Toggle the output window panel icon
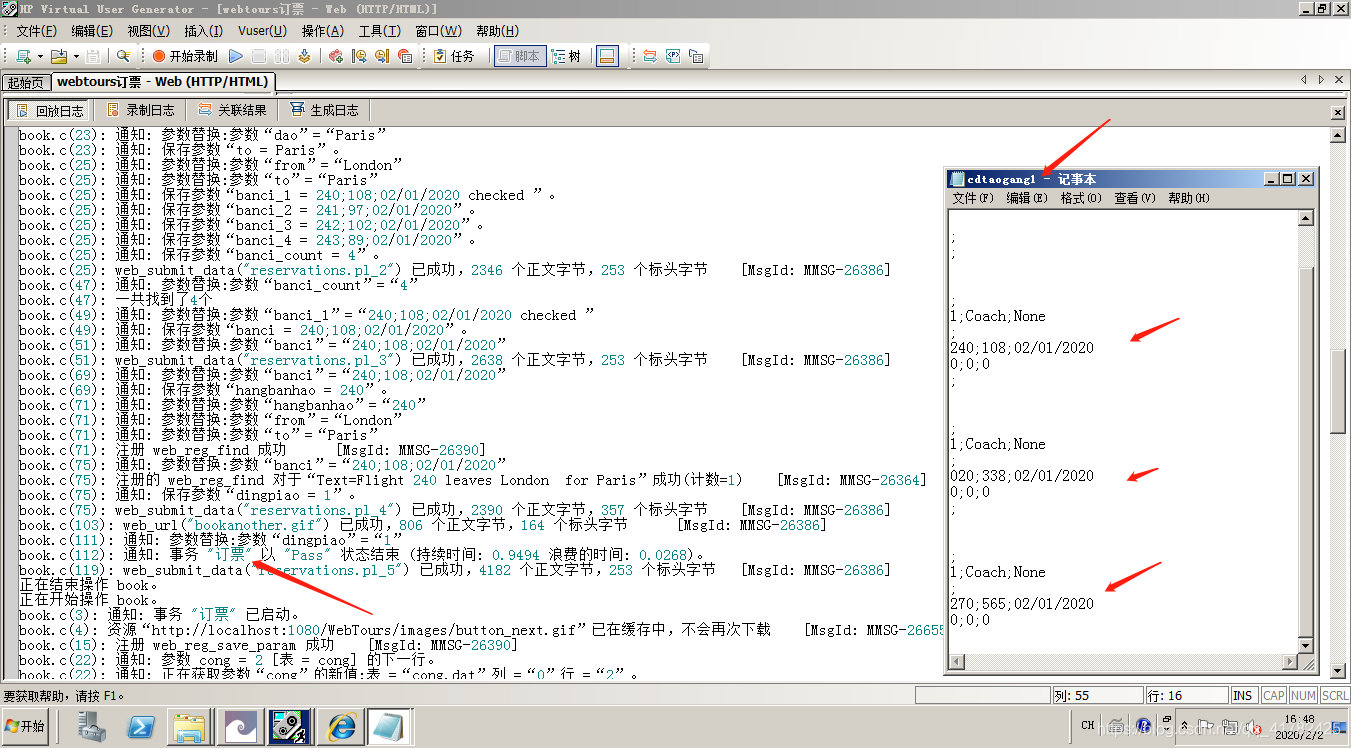 (x=607, y=57)
